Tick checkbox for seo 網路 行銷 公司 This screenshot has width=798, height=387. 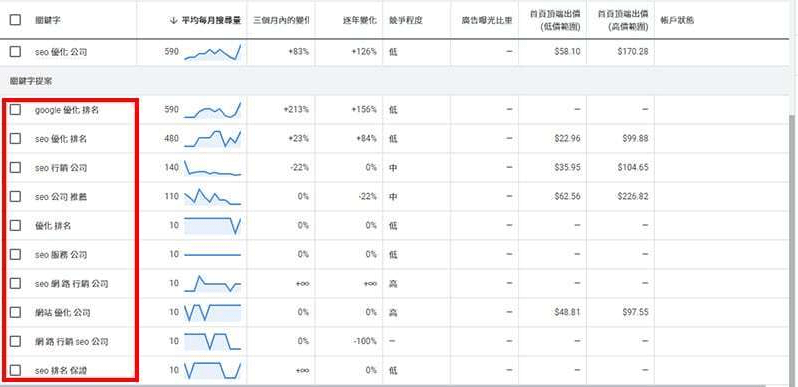(16, 283)
